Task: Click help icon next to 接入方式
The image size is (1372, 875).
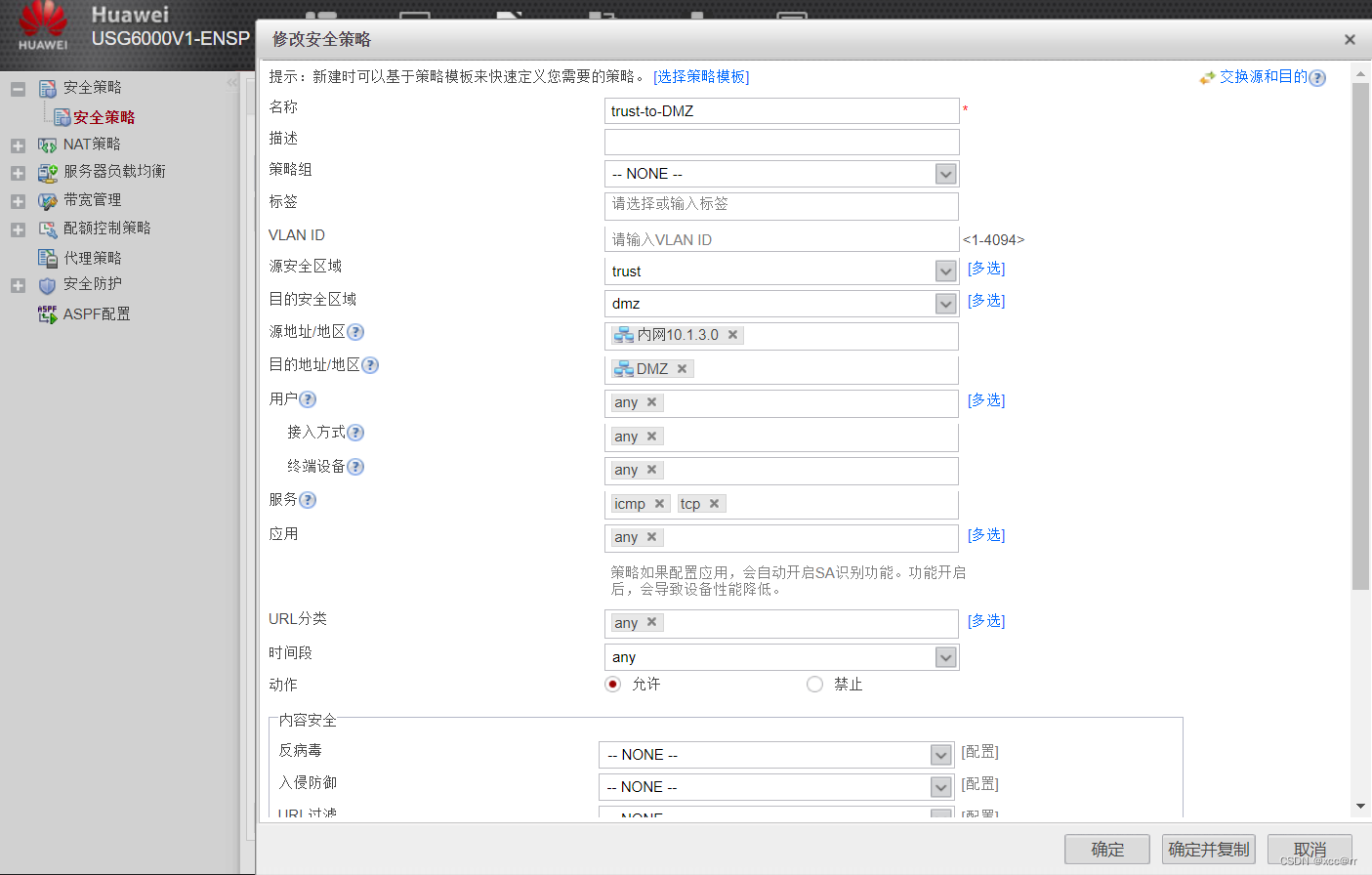Action: coord(355,433)
